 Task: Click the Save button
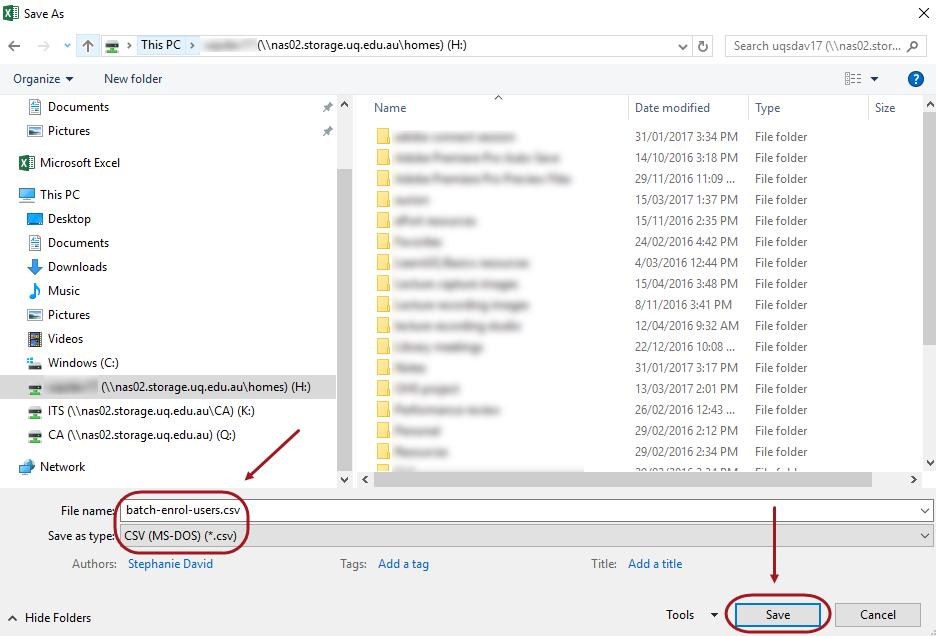777,614
